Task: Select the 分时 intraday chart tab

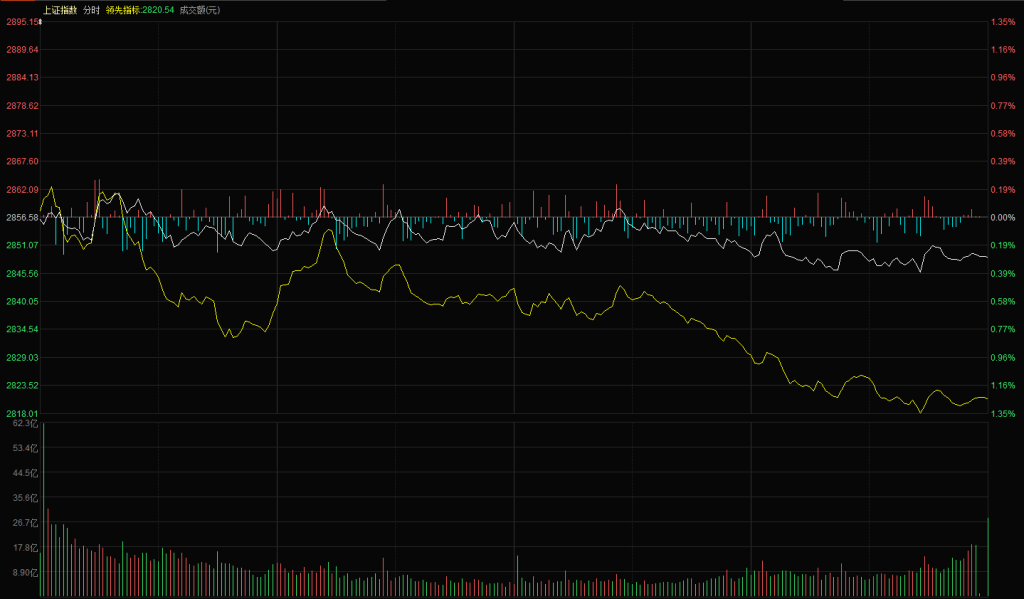Action: click(x=91, y=9)
